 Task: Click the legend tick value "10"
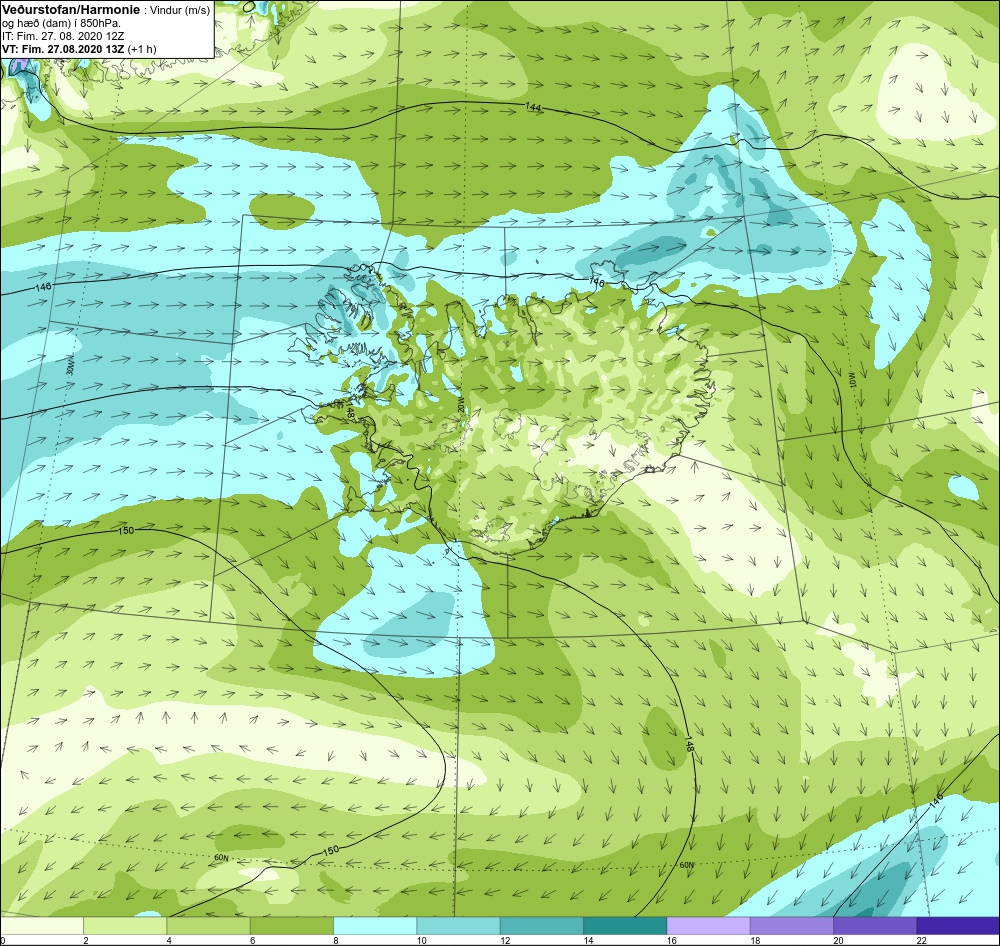tap(422, 940)
